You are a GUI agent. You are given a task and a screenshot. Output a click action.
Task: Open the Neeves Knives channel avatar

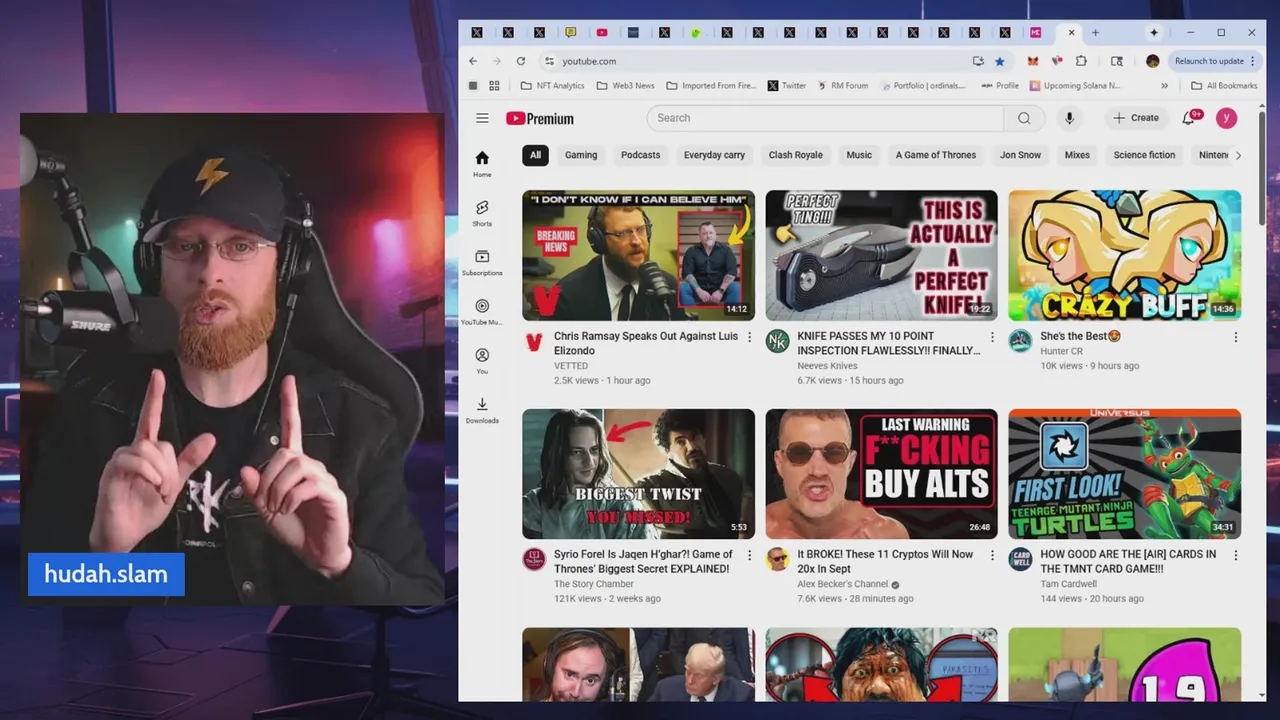[777, 342]
